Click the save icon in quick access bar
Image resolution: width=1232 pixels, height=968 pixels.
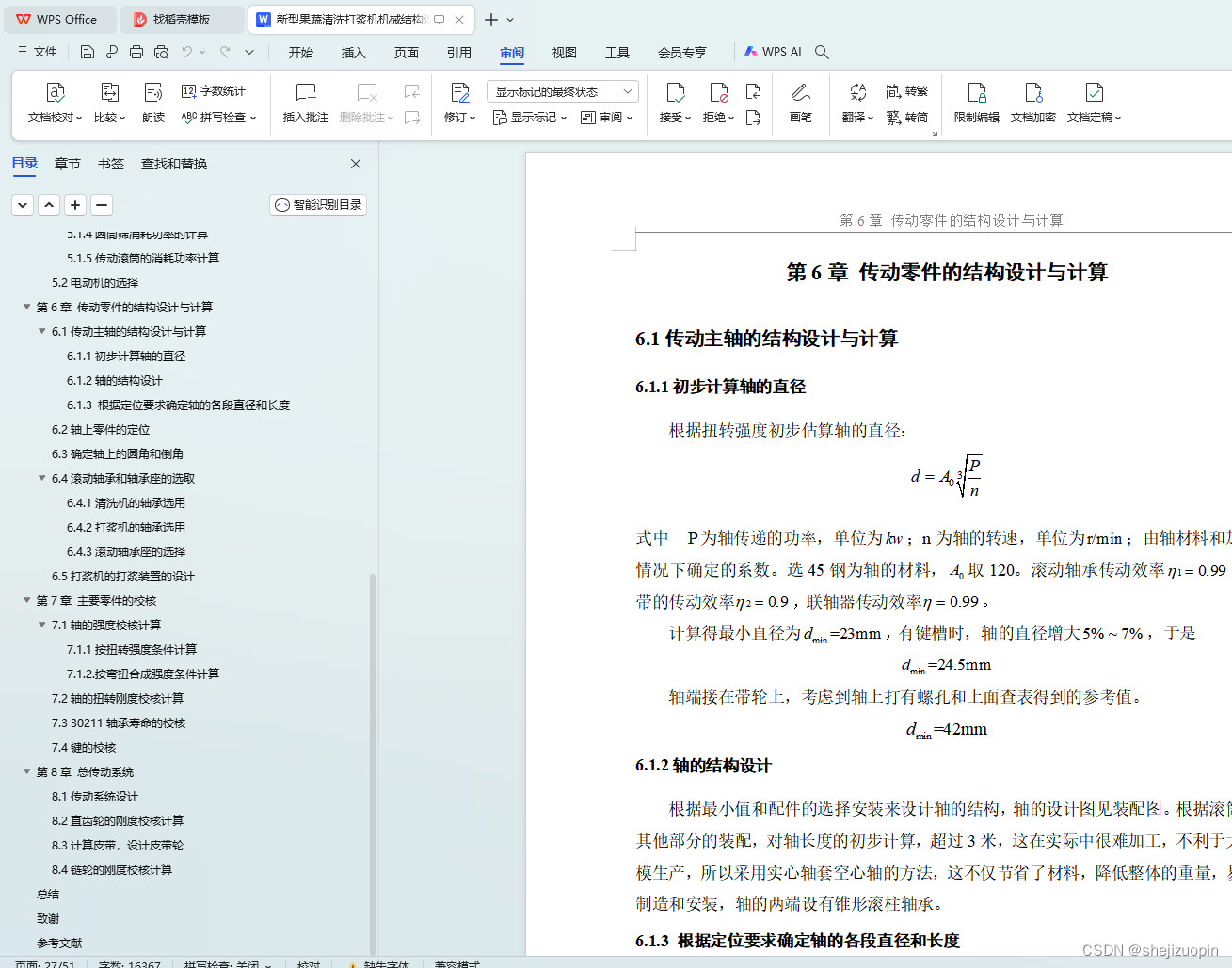[x=88, y=52]
